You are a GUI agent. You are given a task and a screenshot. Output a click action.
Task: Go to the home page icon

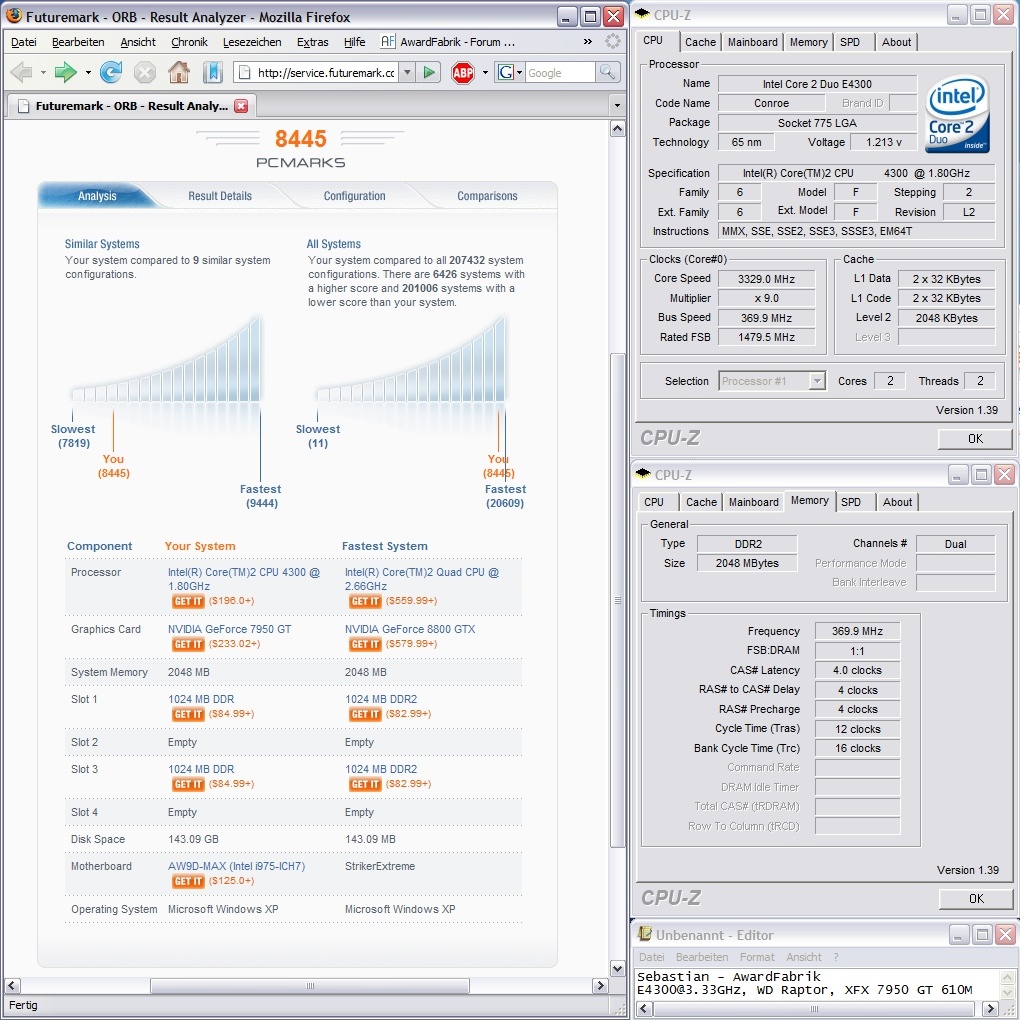(x=179, y=72)
